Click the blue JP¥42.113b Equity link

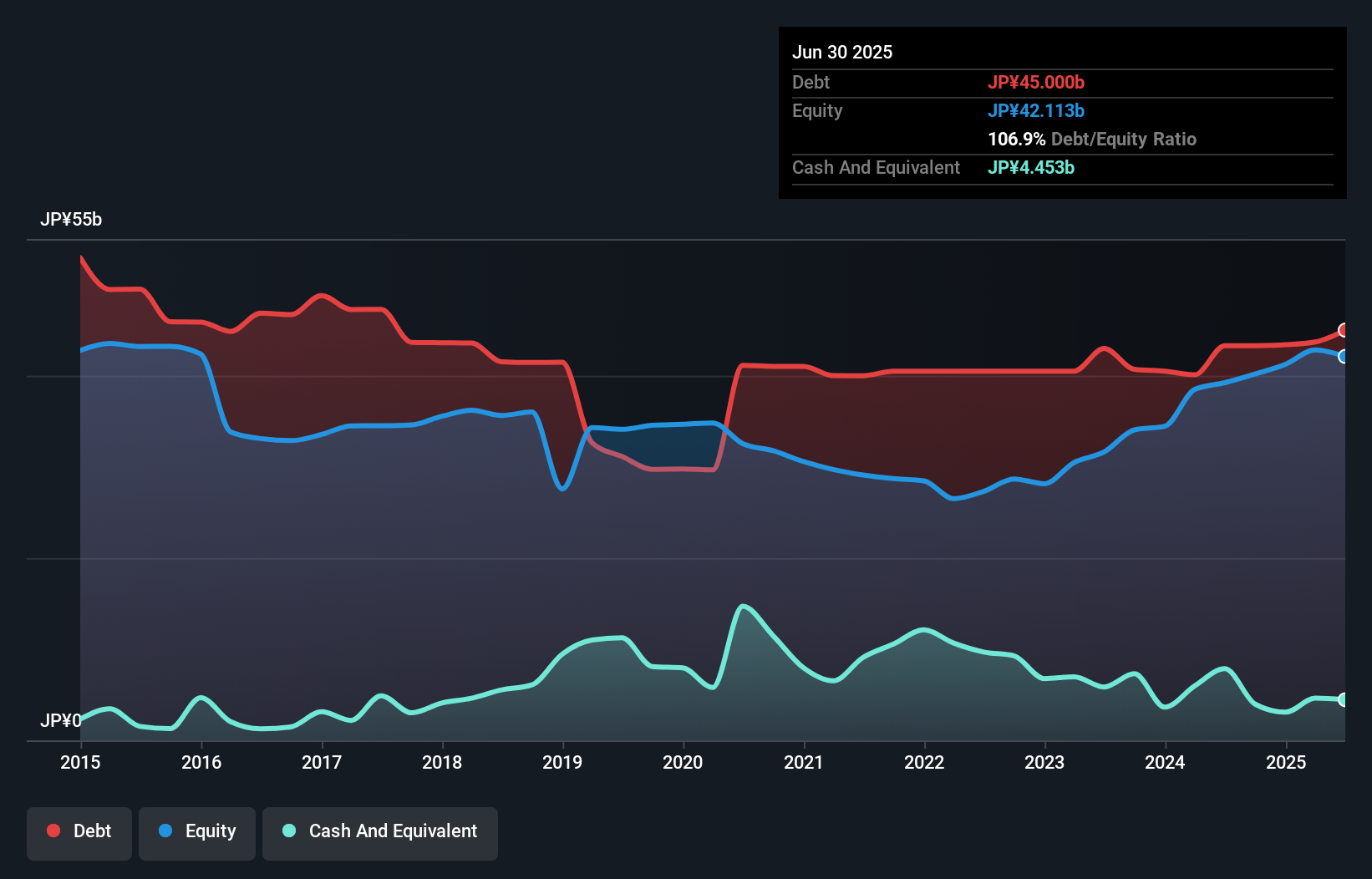[1036, 110]
